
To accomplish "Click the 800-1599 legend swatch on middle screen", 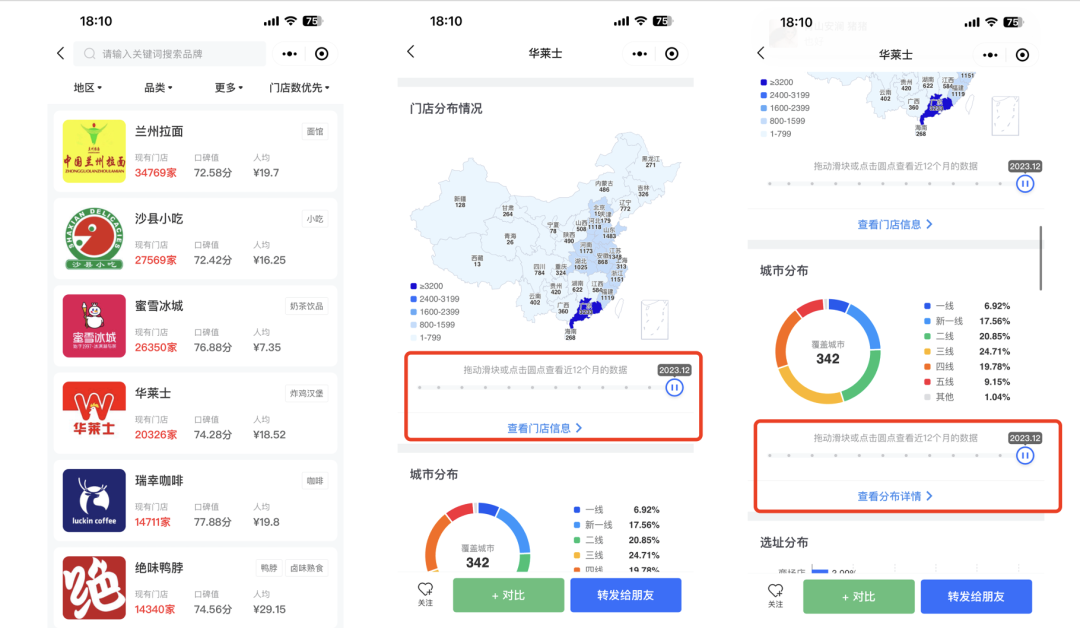I will click(413, 324).
